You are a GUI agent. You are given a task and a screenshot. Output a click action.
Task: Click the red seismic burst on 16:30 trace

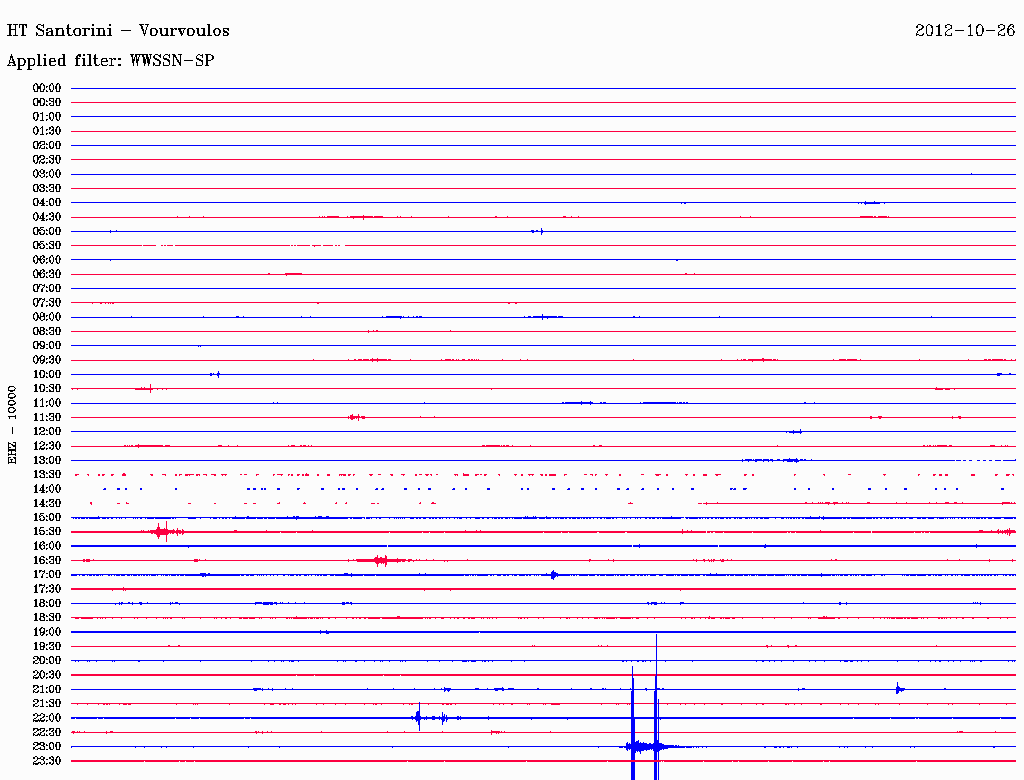tap(382, 560)
